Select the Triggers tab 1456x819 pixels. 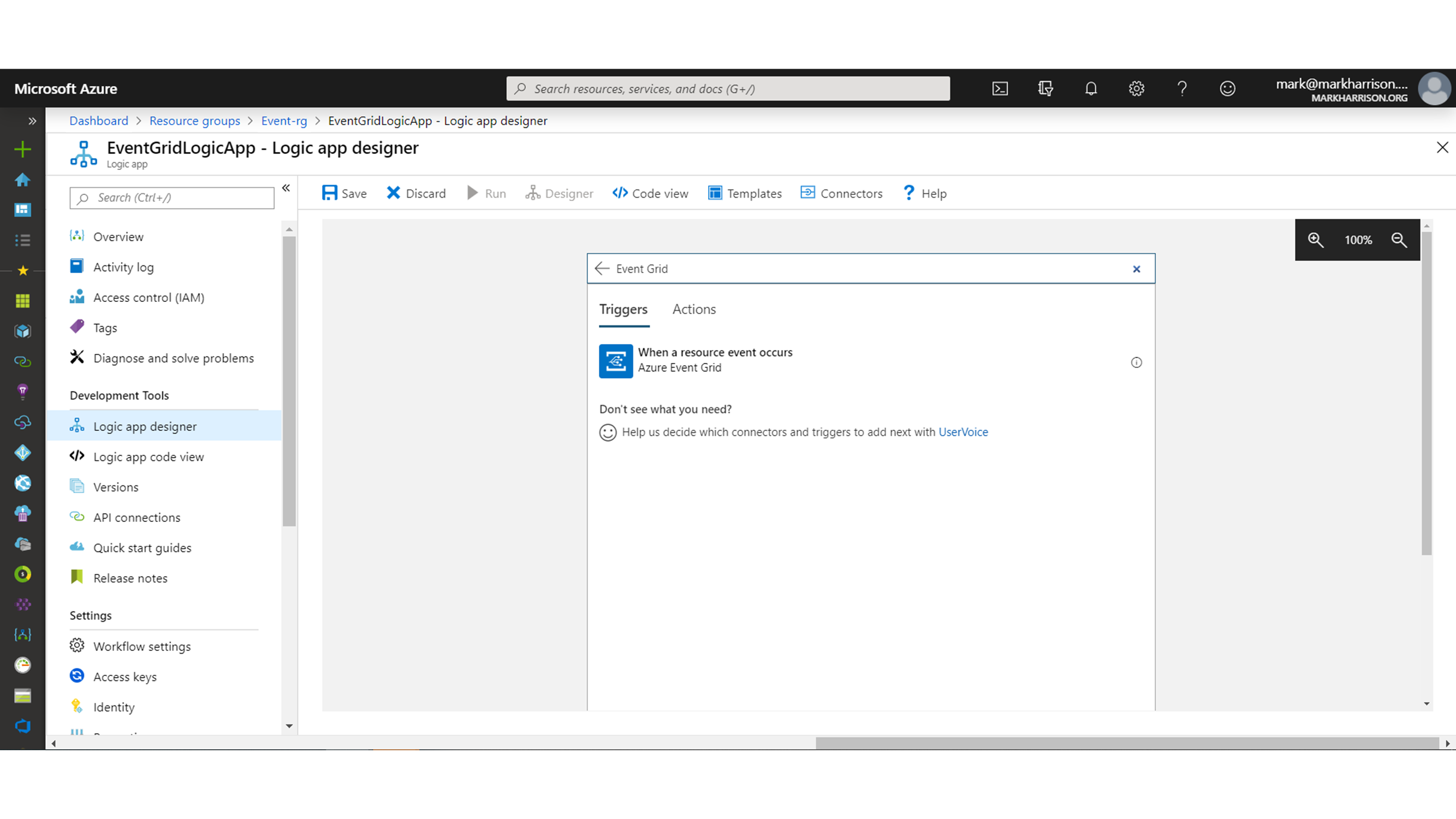(x=623, y=309)
